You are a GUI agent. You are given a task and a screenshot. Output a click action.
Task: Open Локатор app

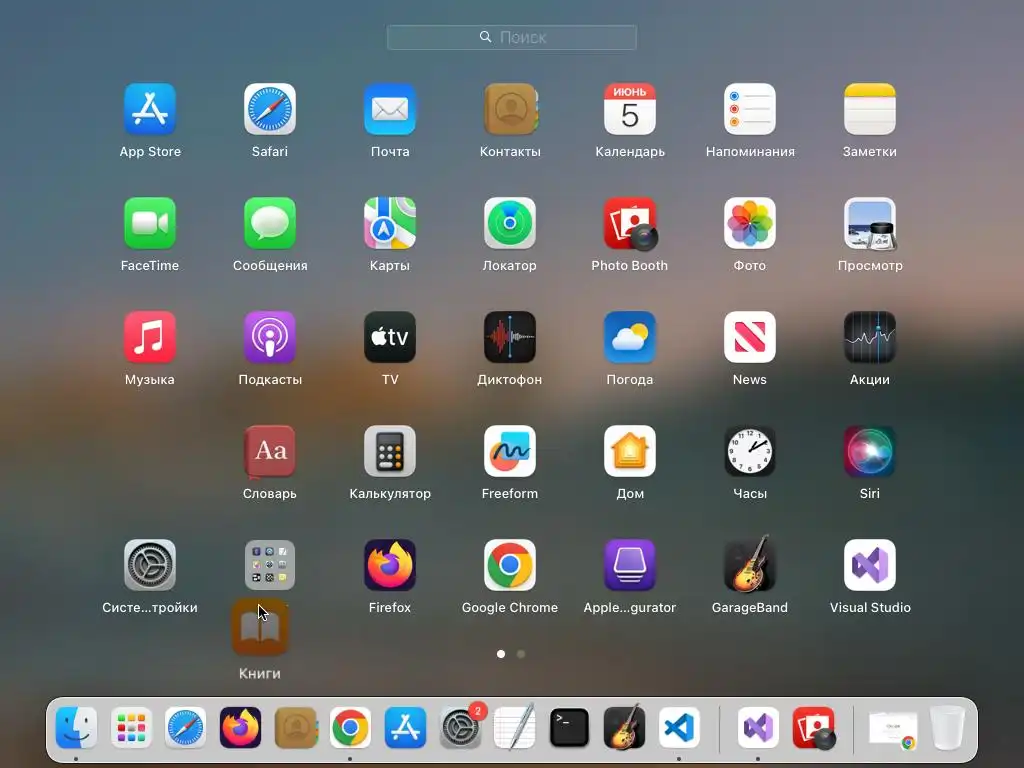tap(510, 223)
